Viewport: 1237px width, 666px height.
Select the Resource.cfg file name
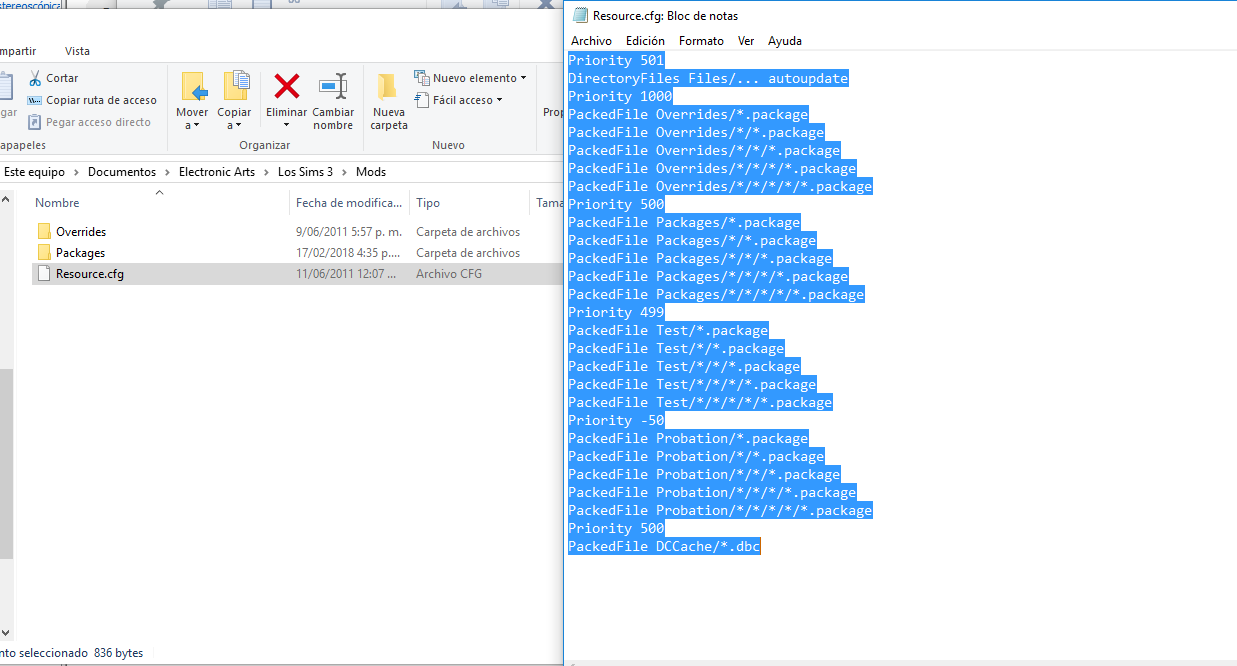(90, 274)
